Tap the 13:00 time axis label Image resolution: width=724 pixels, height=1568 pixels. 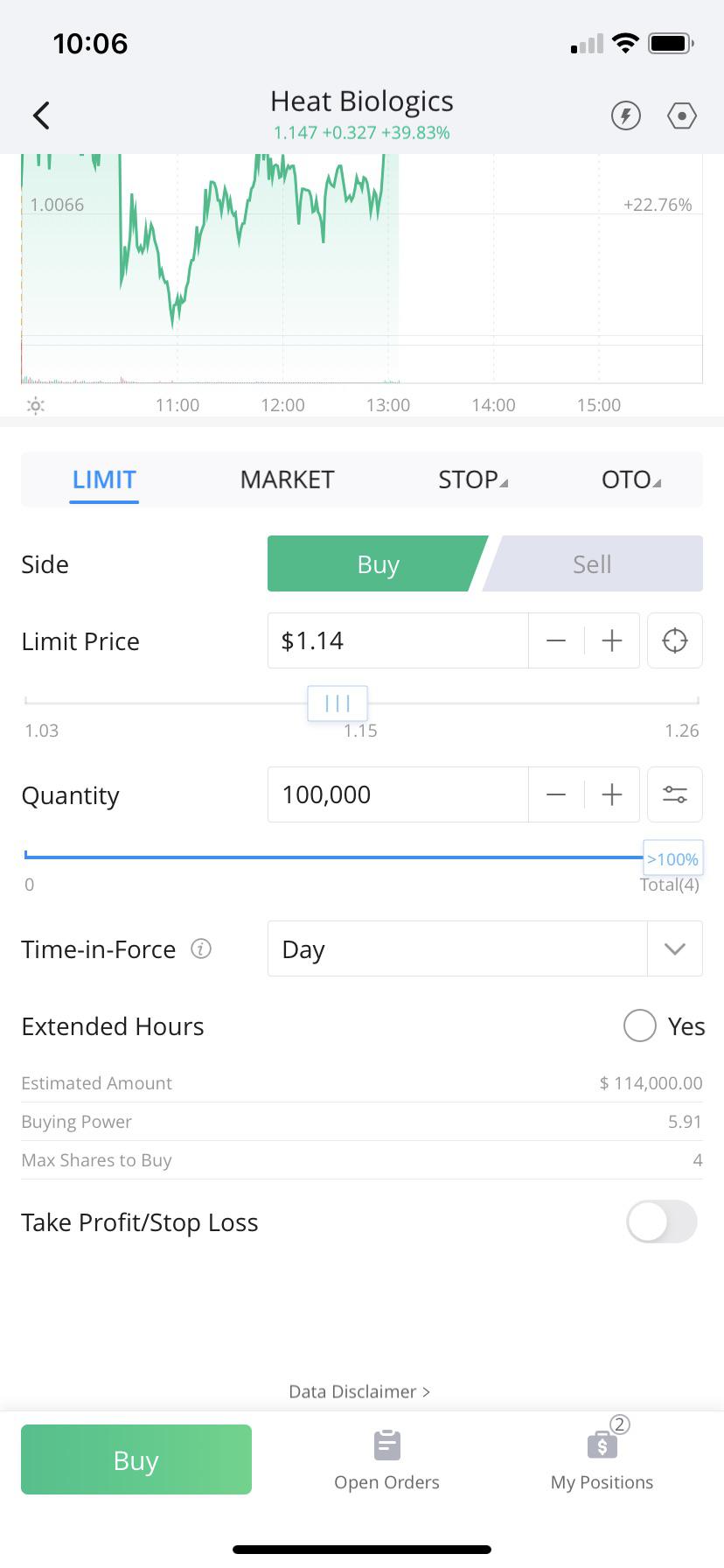pos(388,405)
